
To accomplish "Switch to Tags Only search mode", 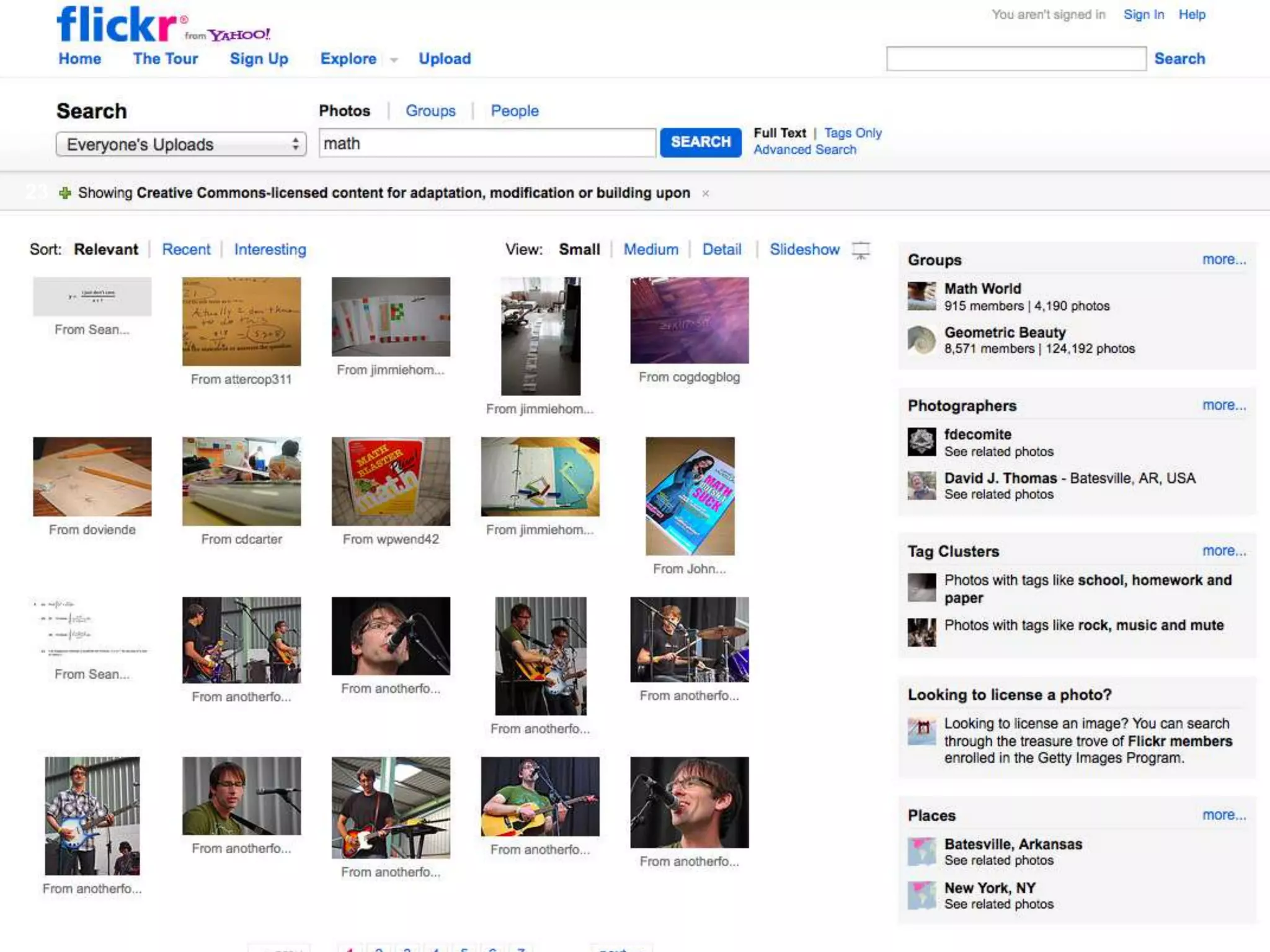I will [853, 133].
